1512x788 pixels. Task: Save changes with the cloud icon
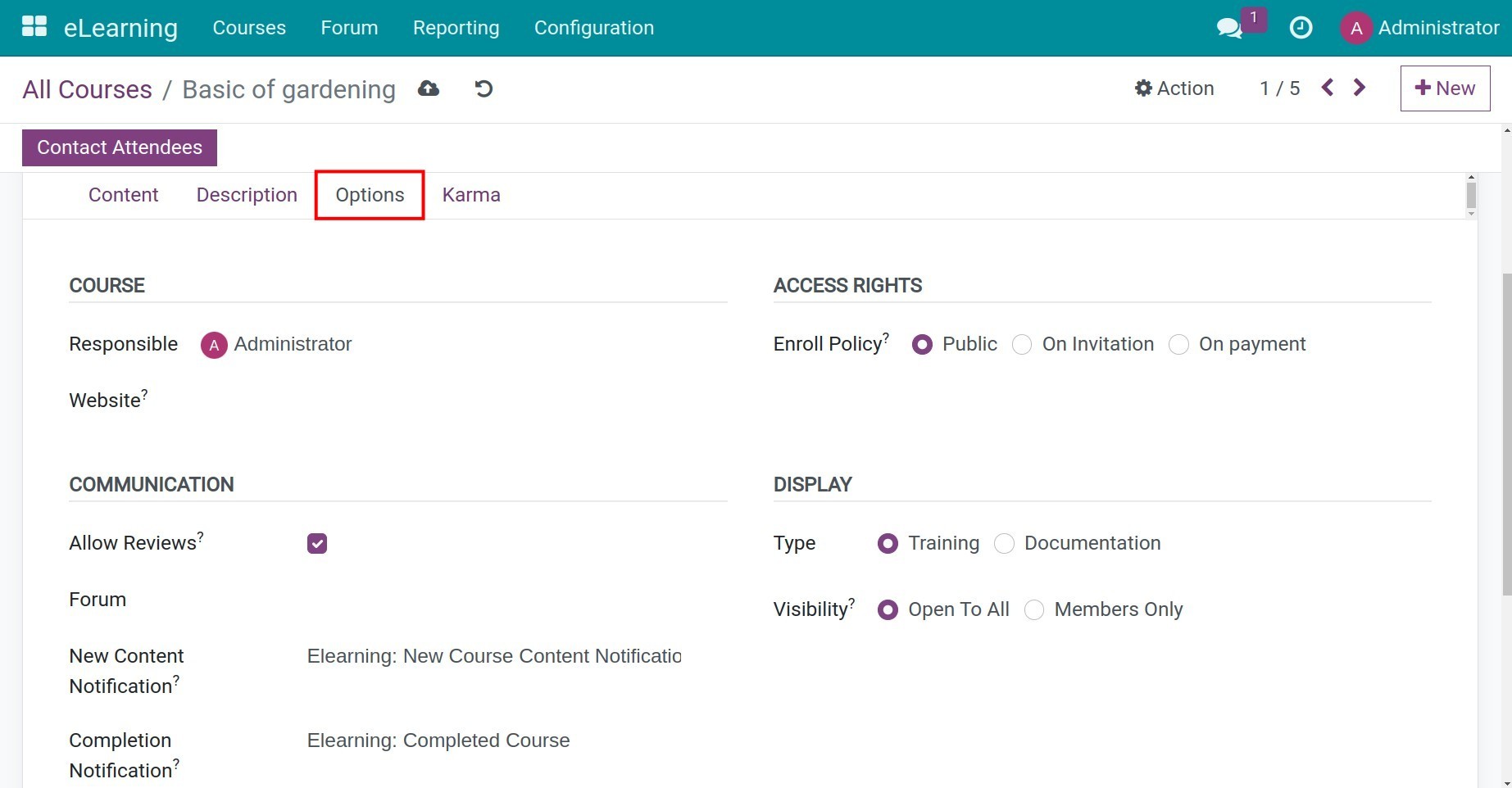click(429, 88)
